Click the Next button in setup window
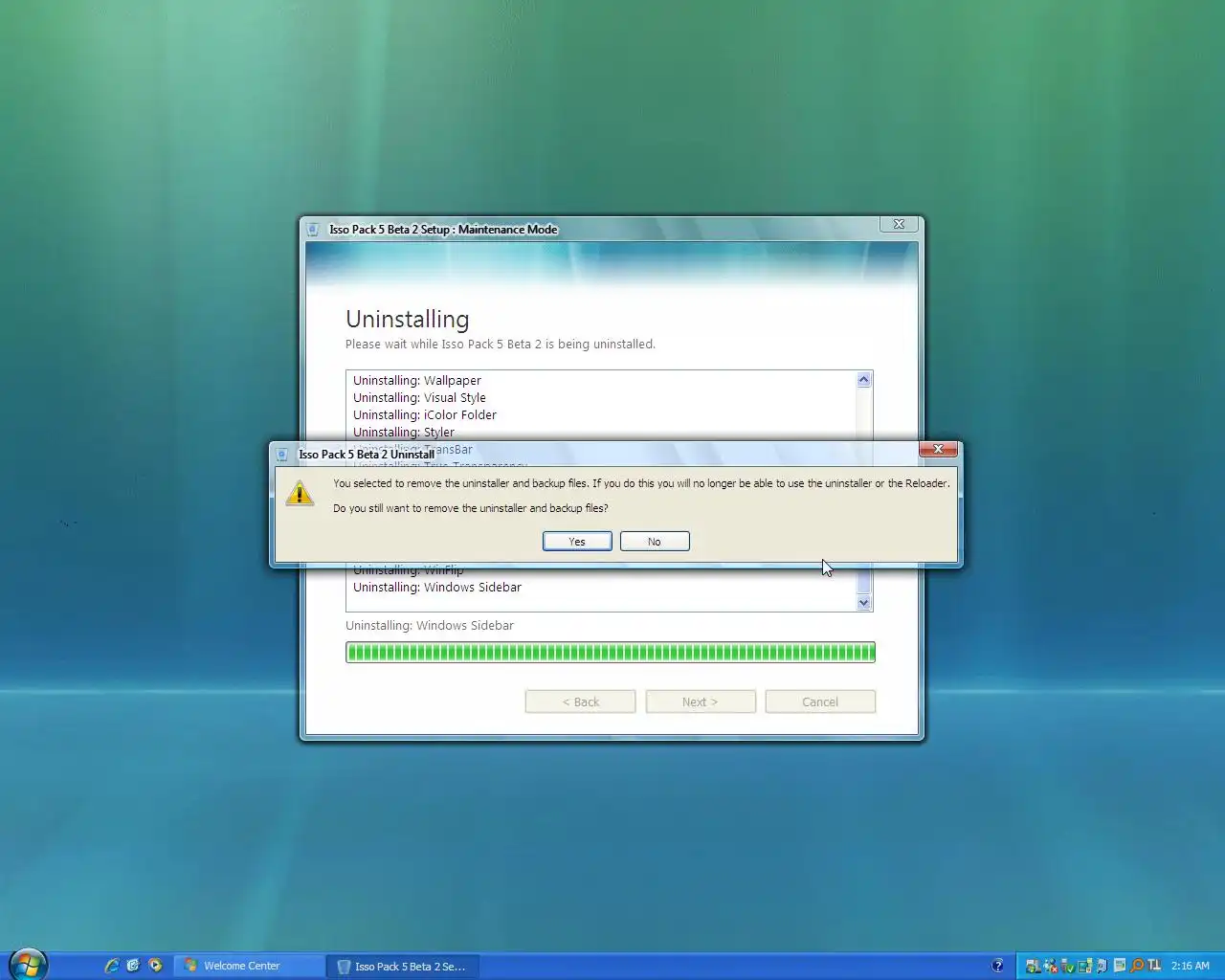The image size is (1225, 980). pos(701,702)
